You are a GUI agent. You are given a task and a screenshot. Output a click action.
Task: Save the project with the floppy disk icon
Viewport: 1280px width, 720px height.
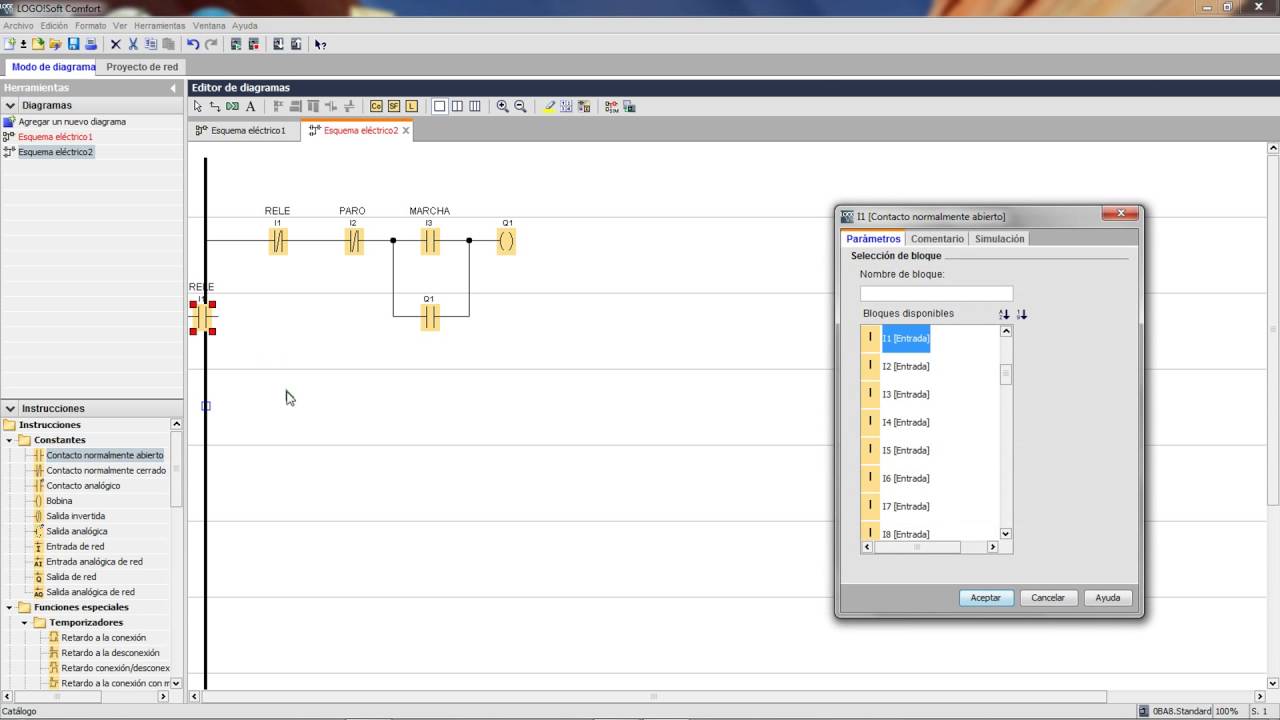[x=73, y=44]
